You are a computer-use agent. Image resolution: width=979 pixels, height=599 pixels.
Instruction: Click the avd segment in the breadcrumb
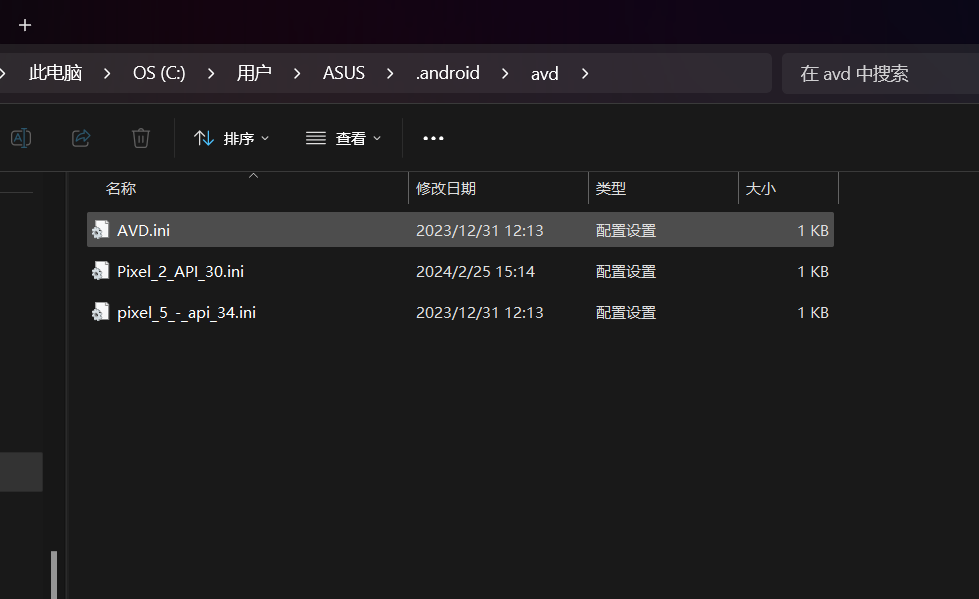(x=544, y=74)
